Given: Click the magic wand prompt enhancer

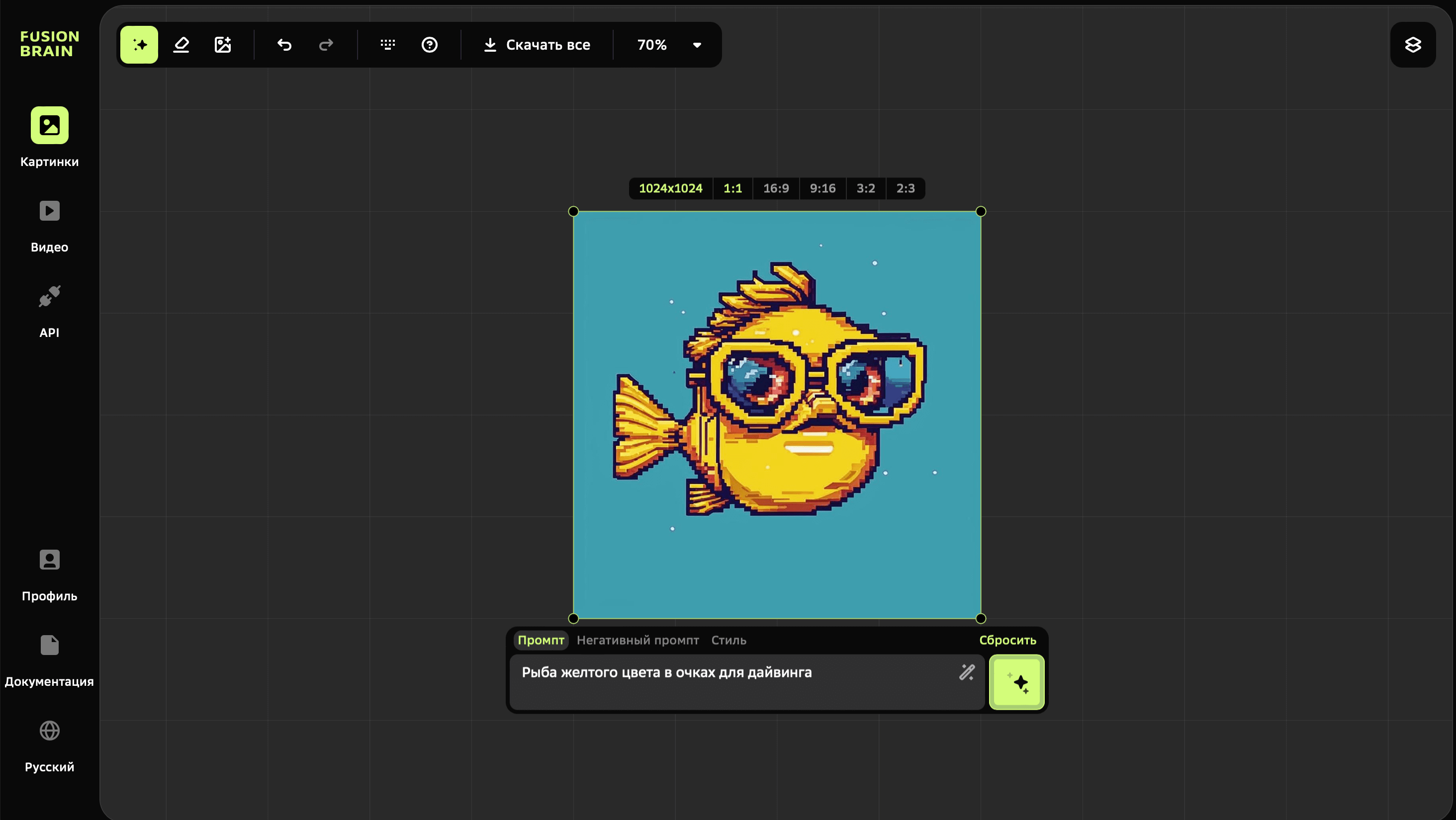Looking at the screenshot, I should 967,672.
